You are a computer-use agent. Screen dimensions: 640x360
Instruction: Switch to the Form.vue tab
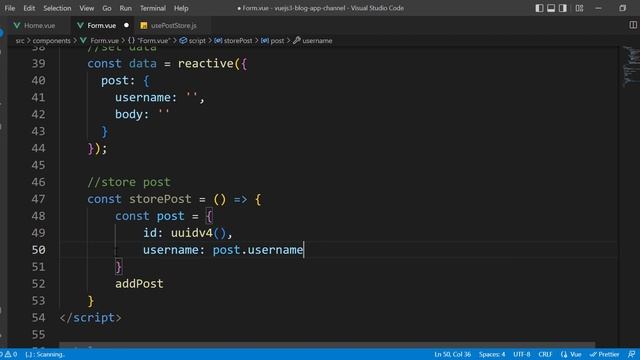102,25
